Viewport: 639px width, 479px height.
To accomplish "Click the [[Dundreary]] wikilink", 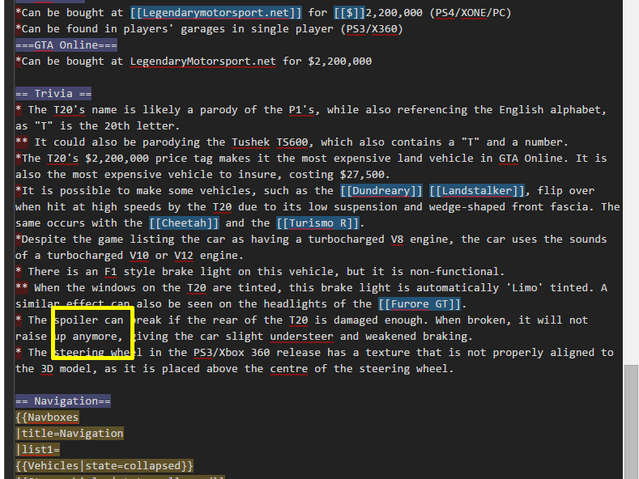I will (x=381, y=190).
